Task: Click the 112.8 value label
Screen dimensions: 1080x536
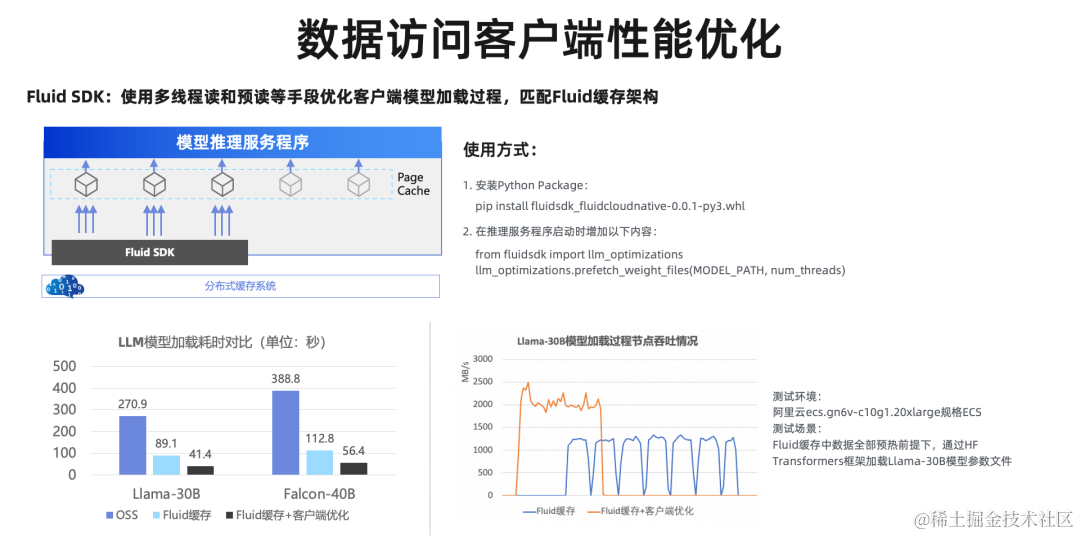Action: [x=320, y=439]
